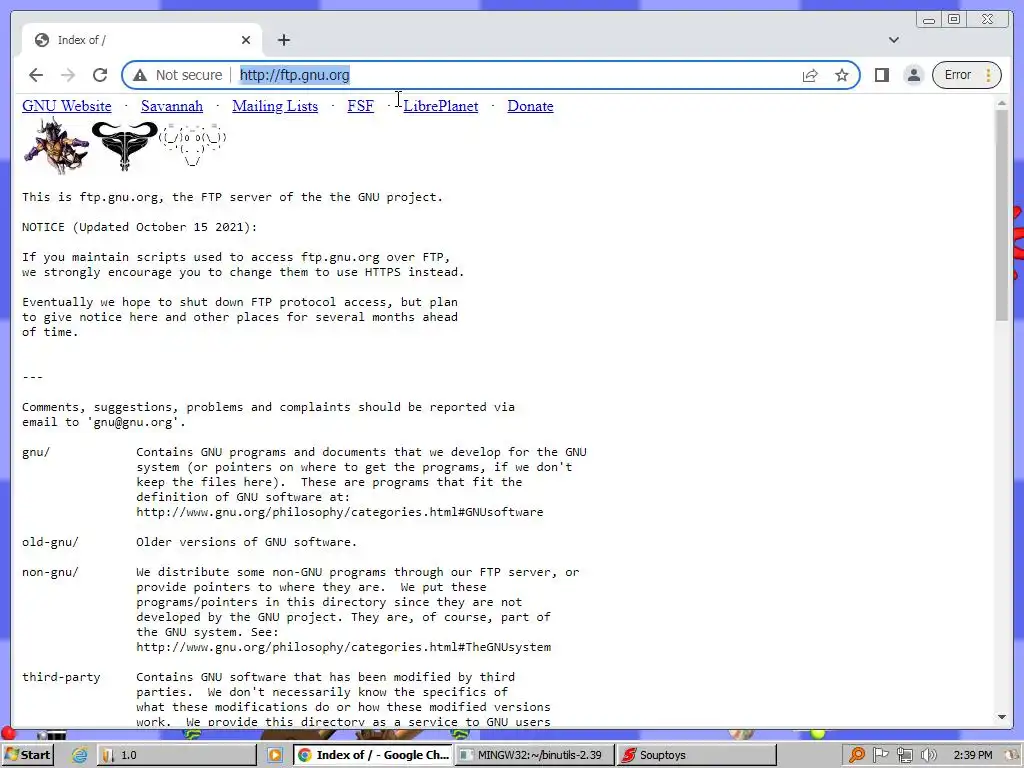Open the LibrePlanet link
The width and height of the screenshot is (1024, 768).
[441, 106]
